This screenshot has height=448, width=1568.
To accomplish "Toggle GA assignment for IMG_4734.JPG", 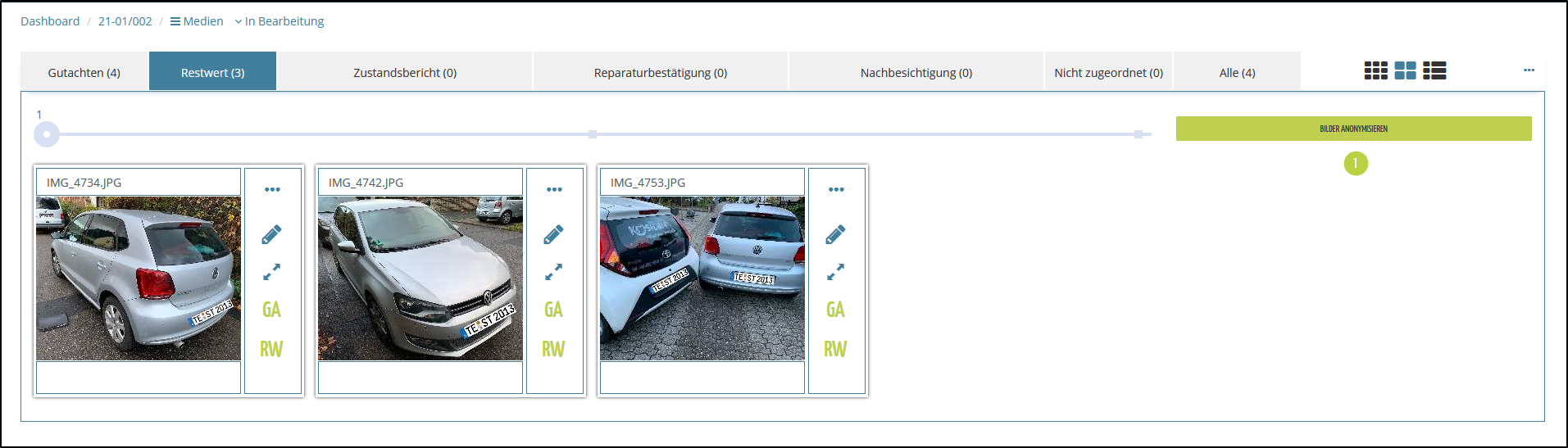I will tap(271, 310).
